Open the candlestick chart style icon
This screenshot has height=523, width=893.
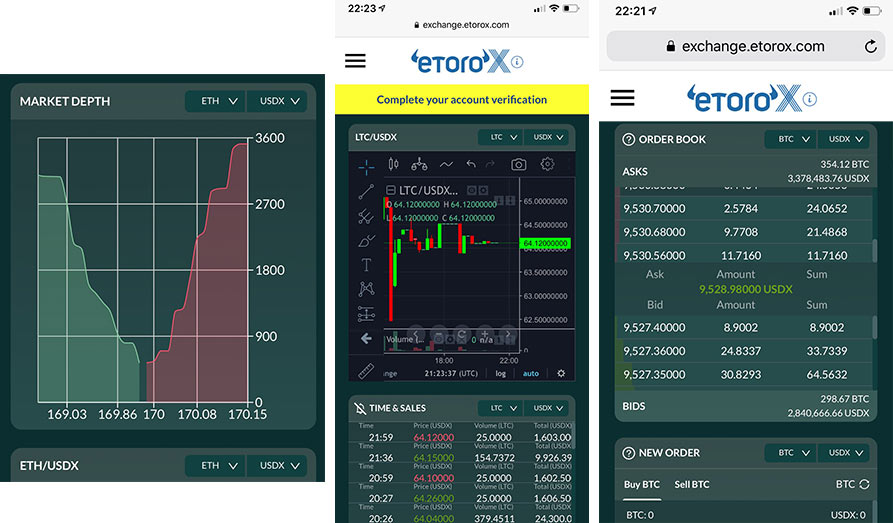coord(393,165)
